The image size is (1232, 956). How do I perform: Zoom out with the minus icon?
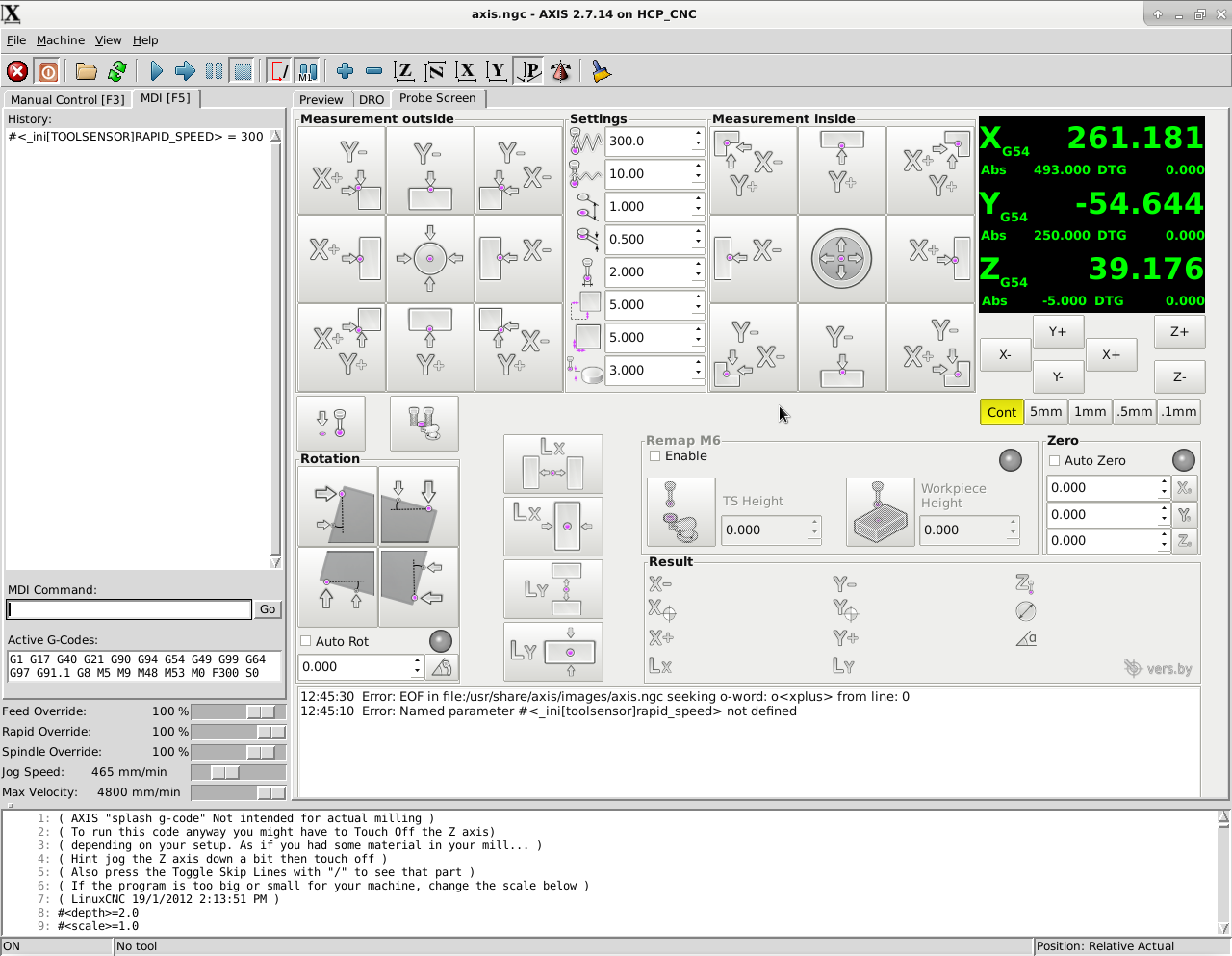click(373, 71)
